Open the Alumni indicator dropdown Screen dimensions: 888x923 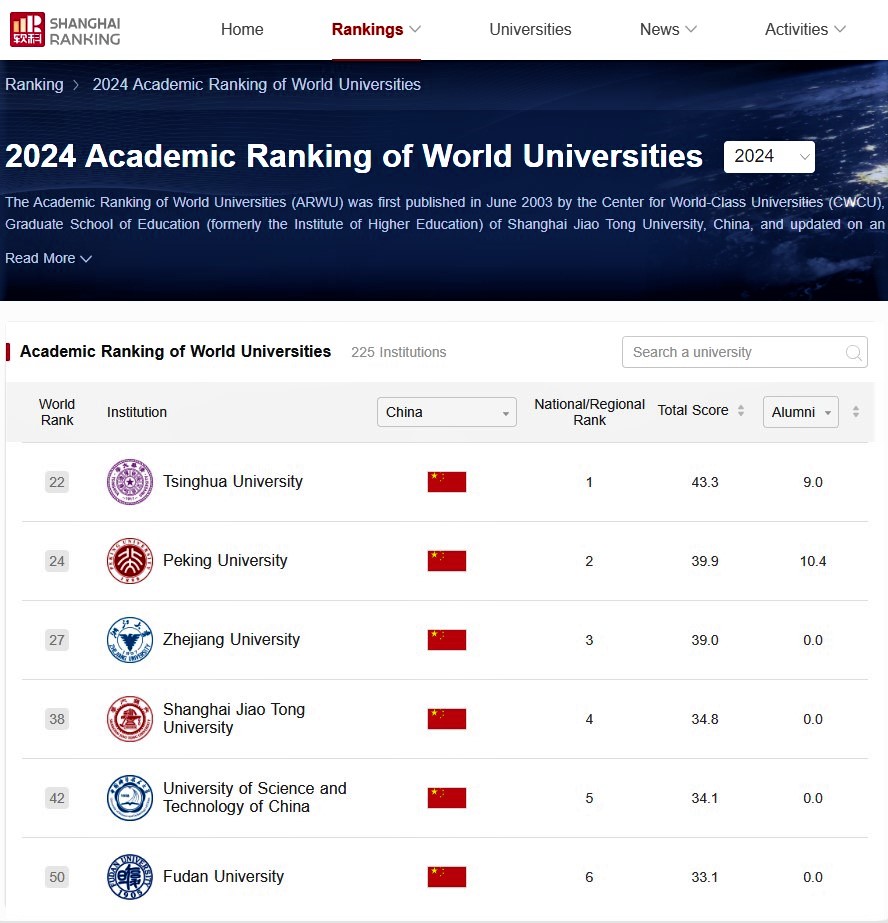click(x=800, y=412)
